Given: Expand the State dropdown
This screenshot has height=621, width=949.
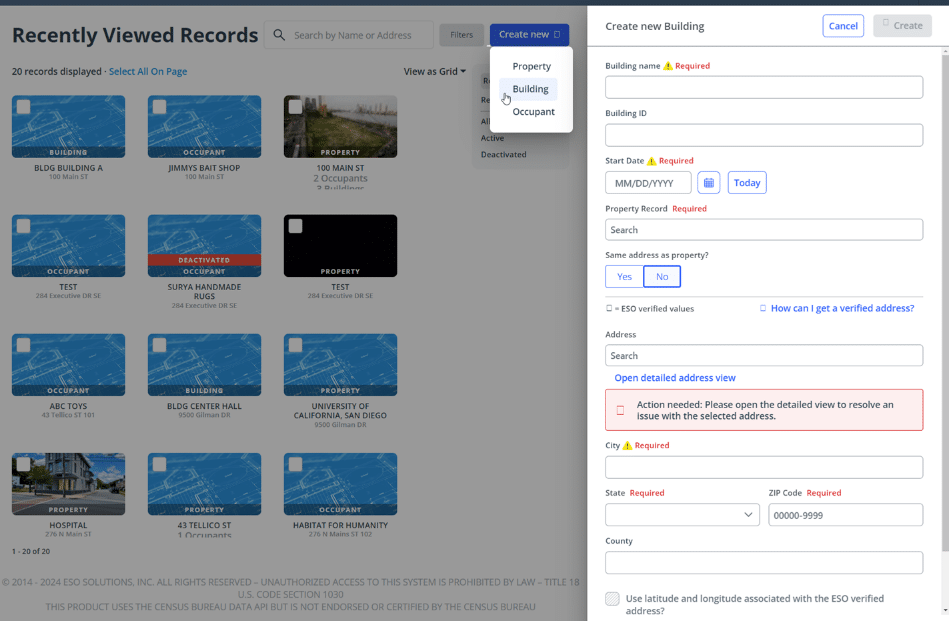Looking at the screenshot, I should [682, 514].
